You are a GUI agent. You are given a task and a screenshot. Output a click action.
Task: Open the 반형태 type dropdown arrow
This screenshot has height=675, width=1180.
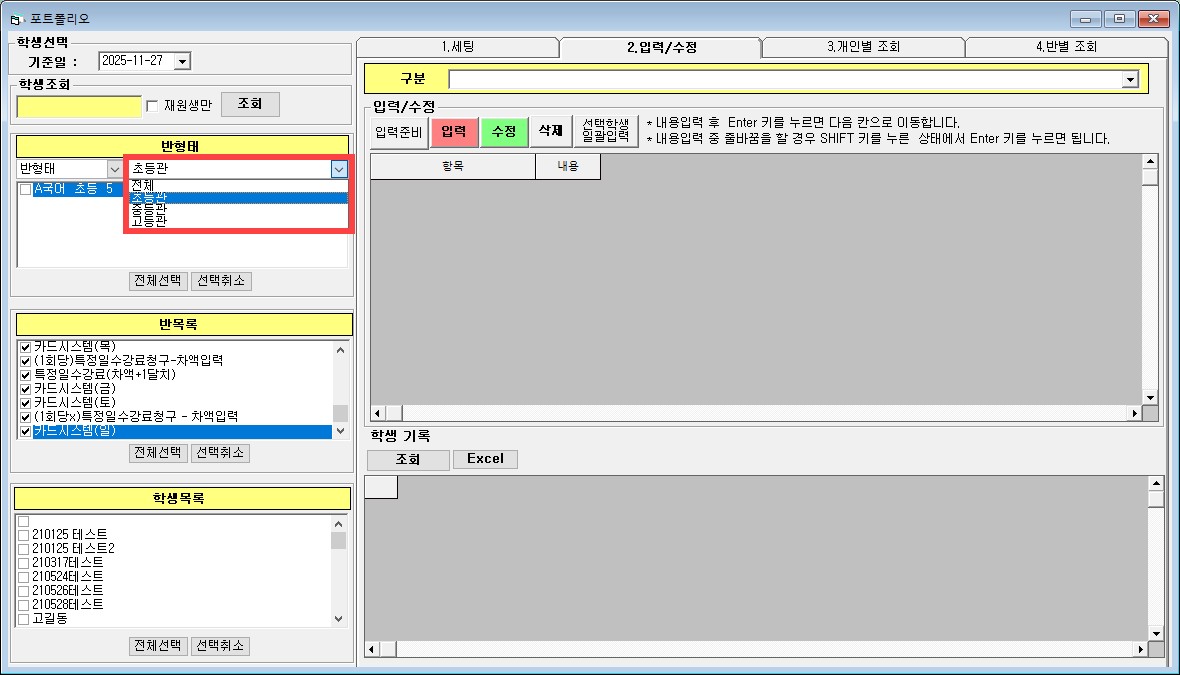[113, 169]
